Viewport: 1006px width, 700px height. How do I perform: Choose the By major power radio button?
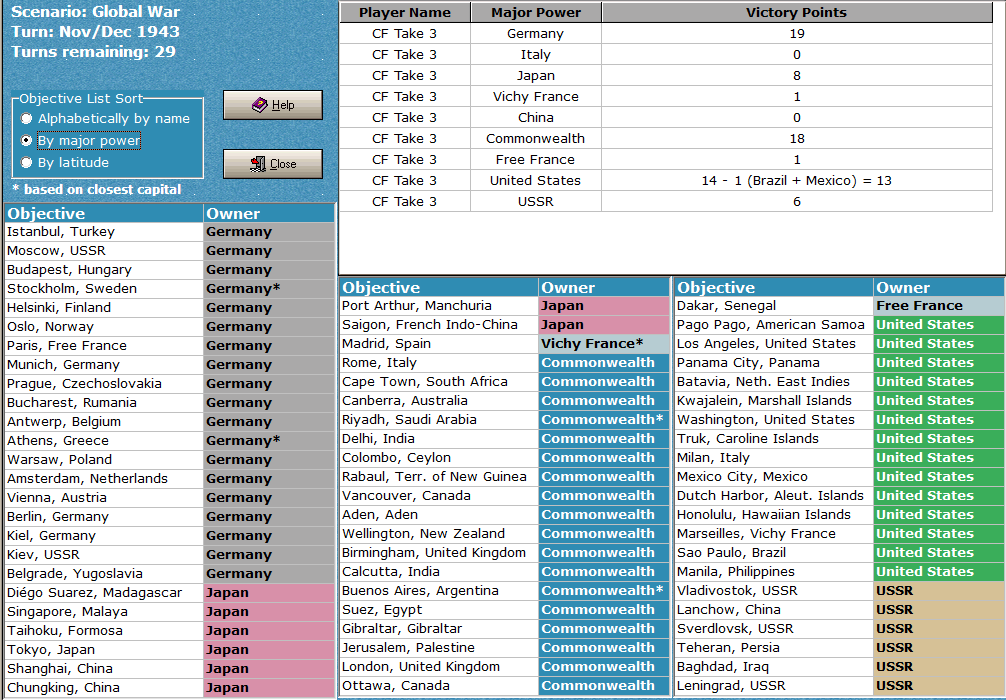81,141
